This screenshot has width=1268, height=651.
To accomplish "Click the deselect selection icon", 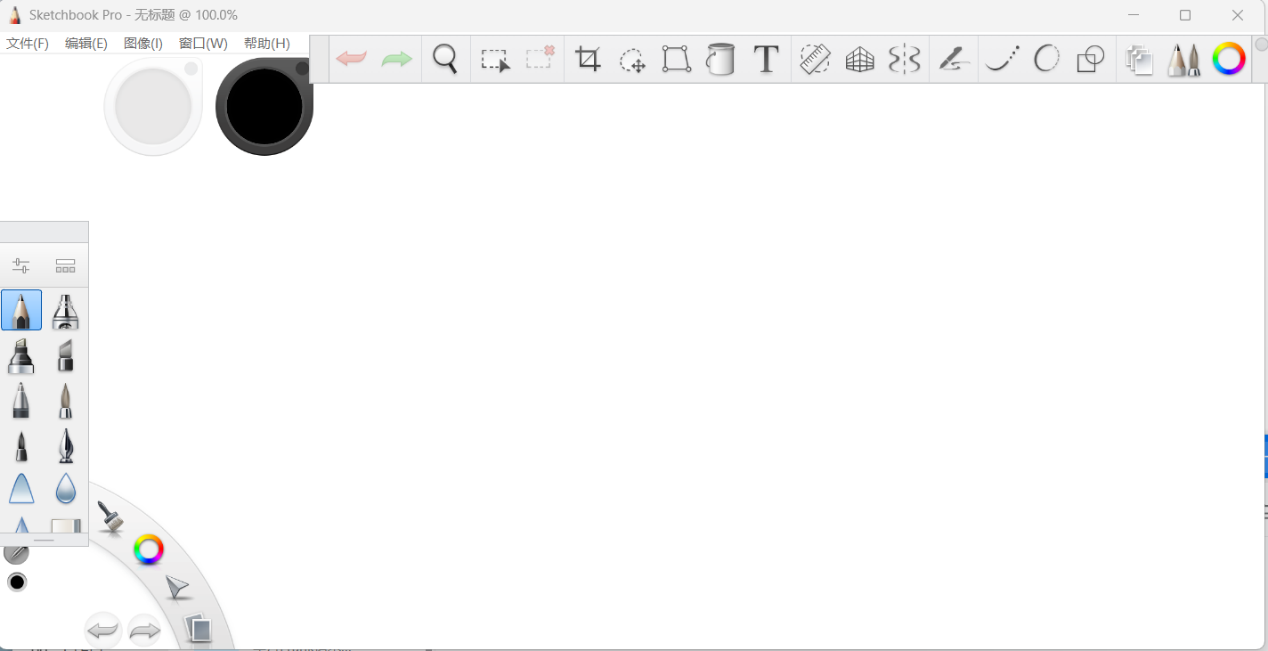I will click(x=540, y=58).
